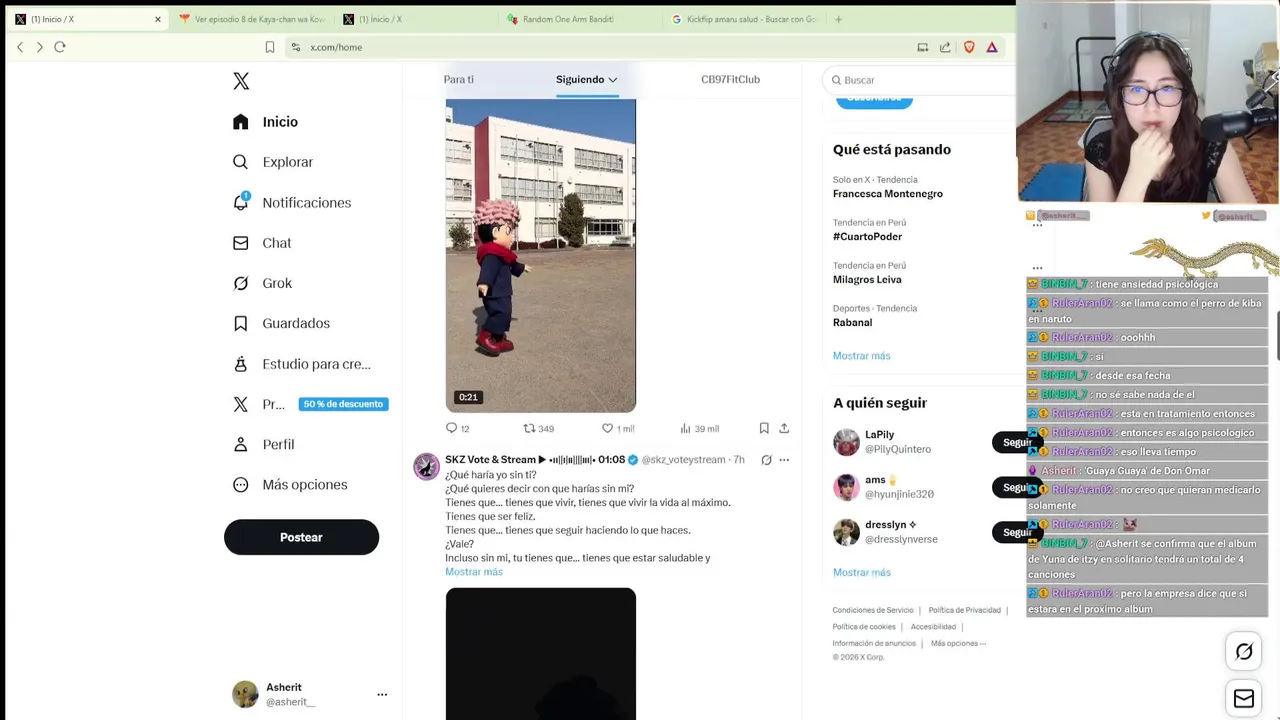Image resolution: width=1280 pixels, height=720 pixels.
Task: Open Asherit account menu ellipsis
Action: (382, 694)
